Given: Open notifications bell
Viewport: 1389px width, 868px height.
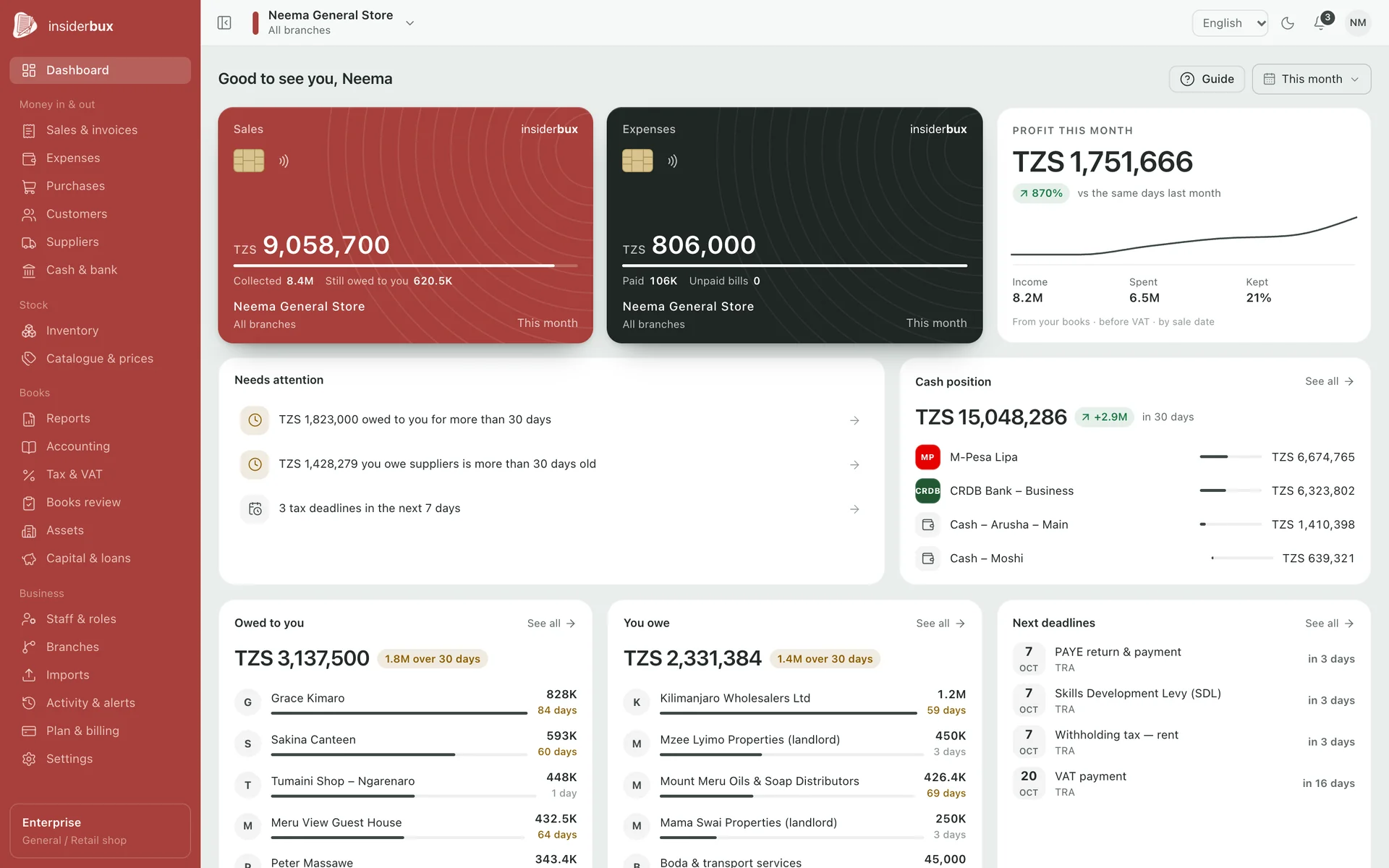Looking at the screenshot, I should 1320,23.
